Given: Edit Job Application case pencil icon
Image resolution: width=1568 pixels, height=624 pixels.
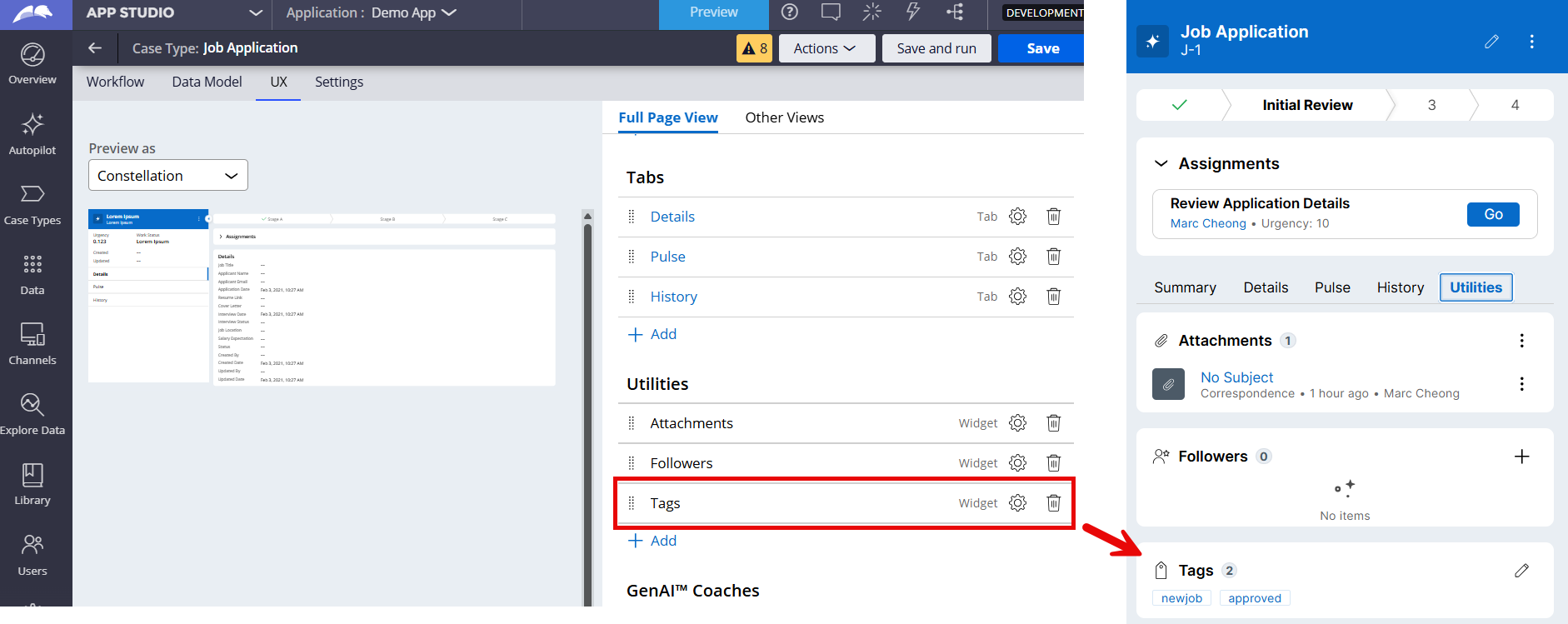Looking at the screenshot, I should (1491, 42).
